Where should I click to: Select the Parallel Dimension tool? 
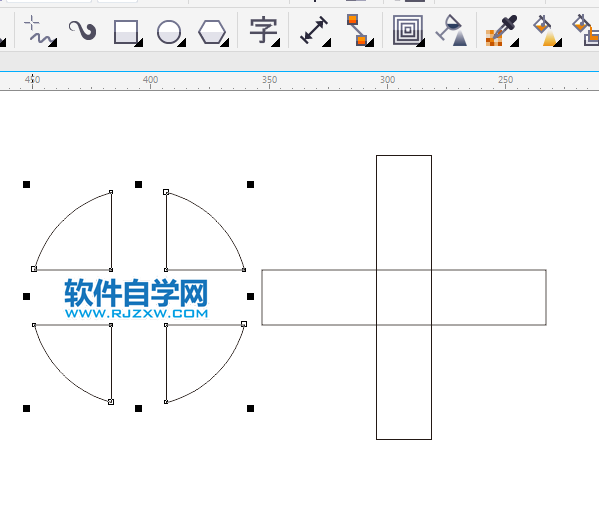click(x=315, y=31)
